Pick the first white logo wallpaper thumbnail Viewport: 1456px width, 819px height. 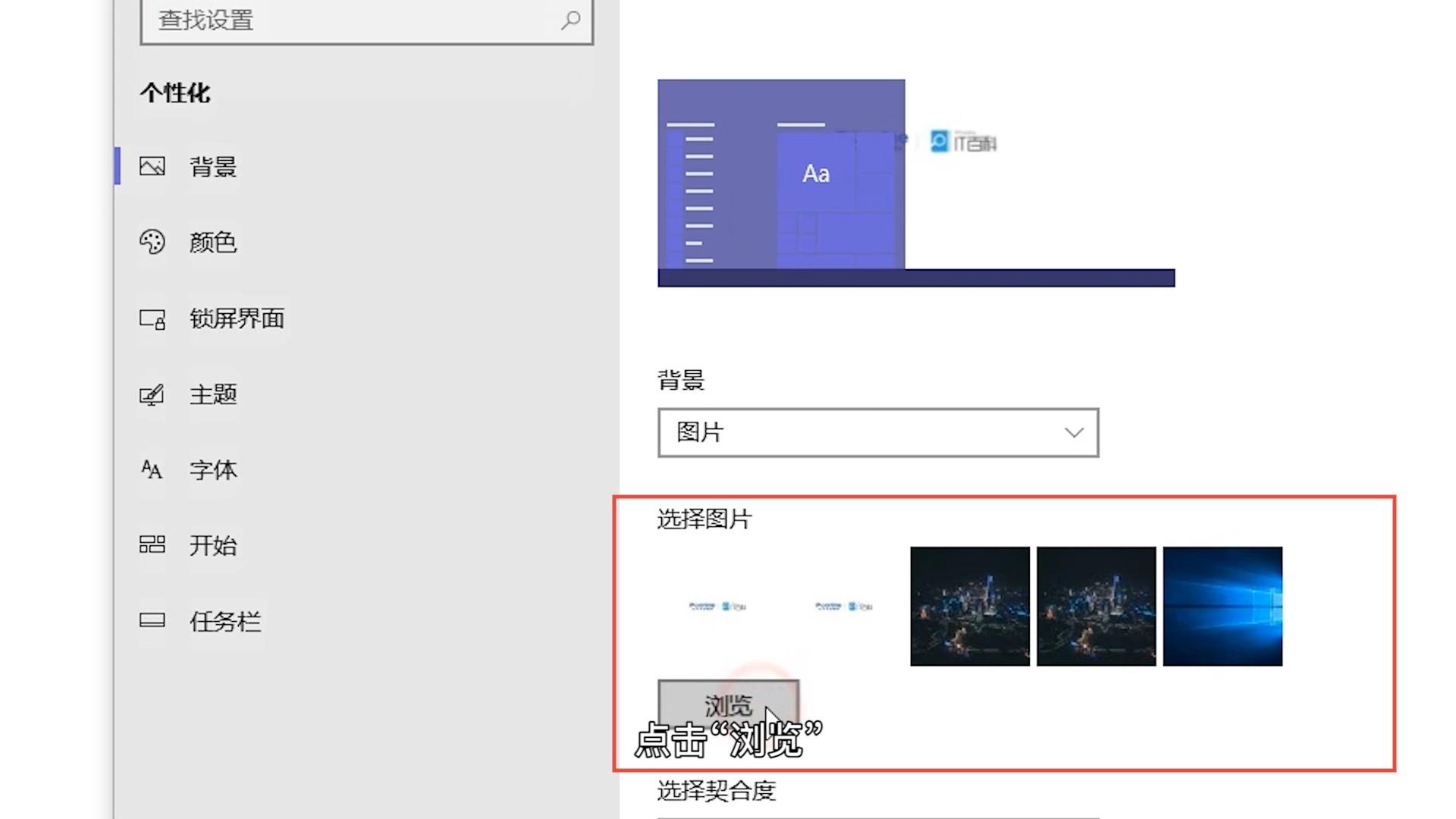tap(717, 606)
